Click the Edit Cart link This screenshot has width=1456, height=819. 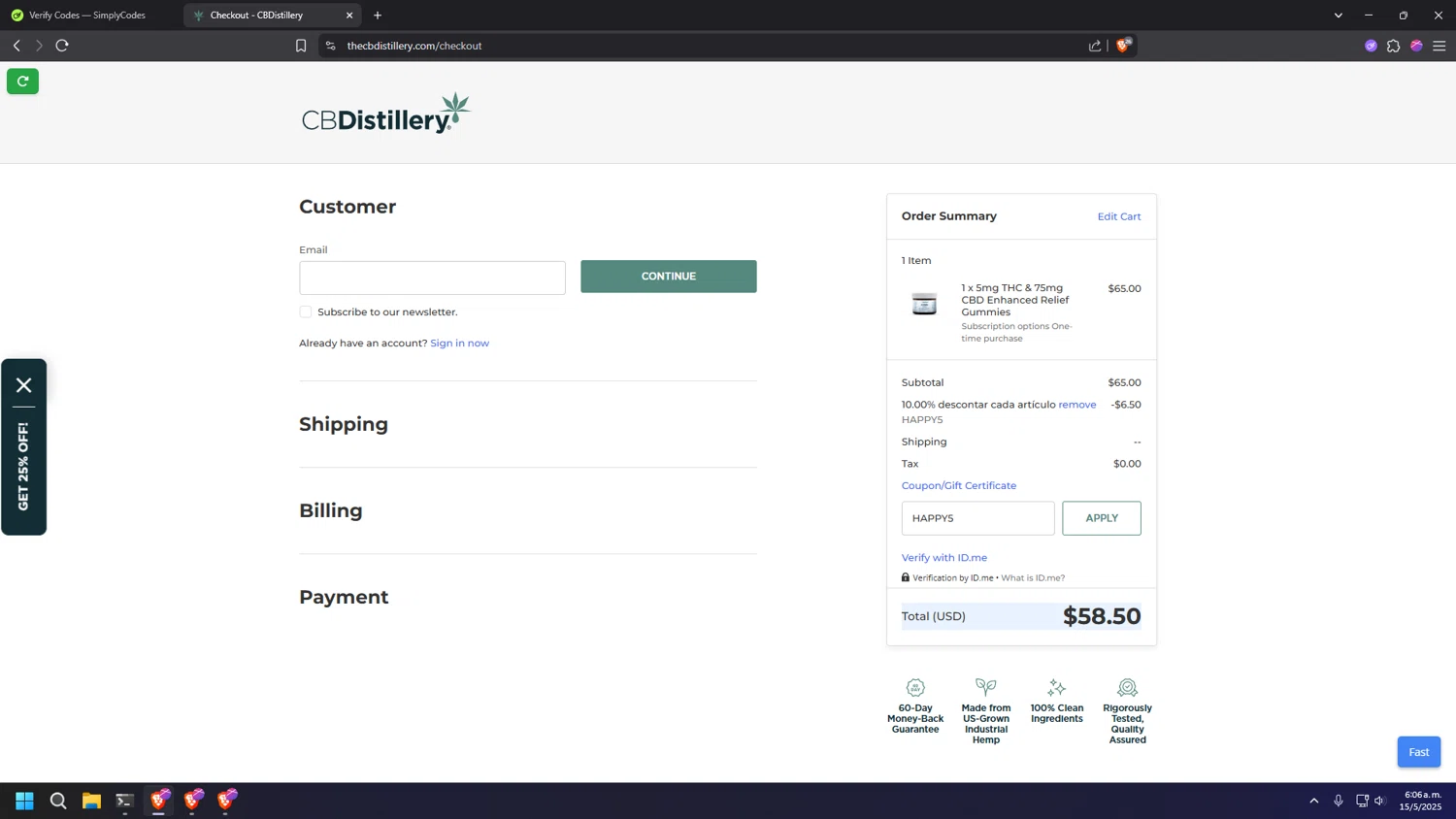(1119, 216)
